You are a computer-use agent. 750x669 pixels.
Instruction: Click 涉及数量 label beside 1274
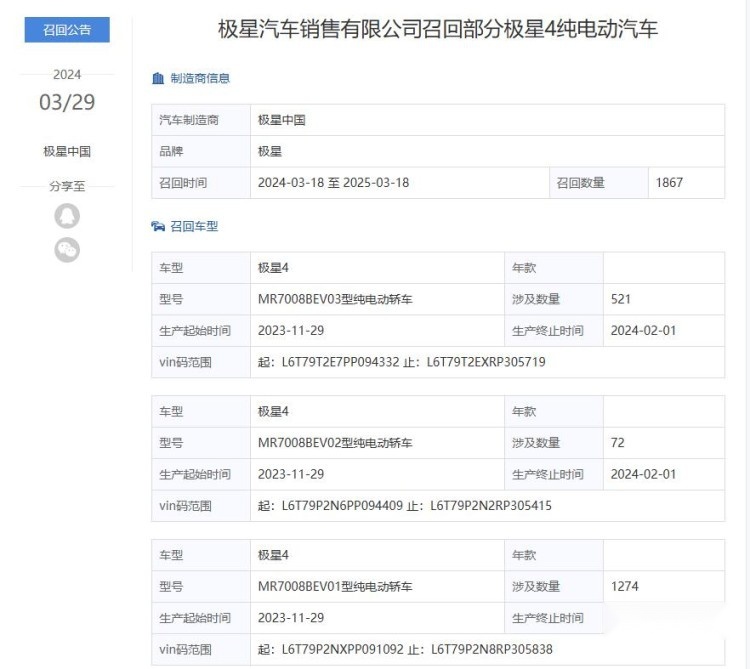[x=536, y=587]
